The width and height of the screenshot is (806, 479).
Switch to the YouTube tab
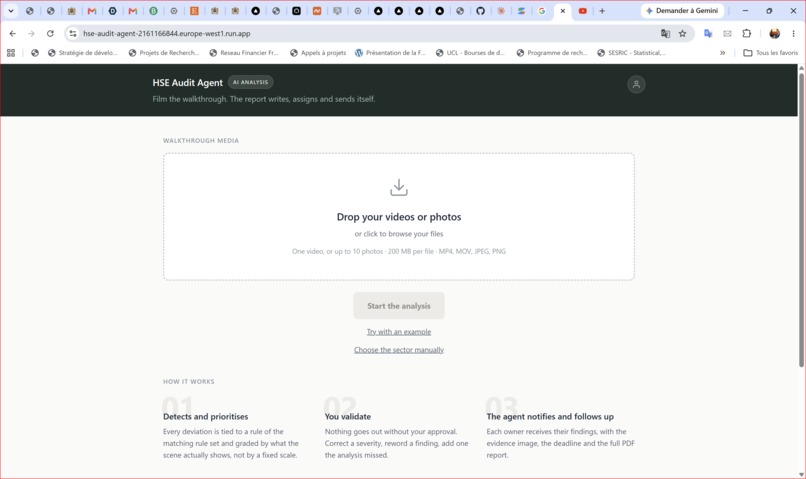point(582,11)
